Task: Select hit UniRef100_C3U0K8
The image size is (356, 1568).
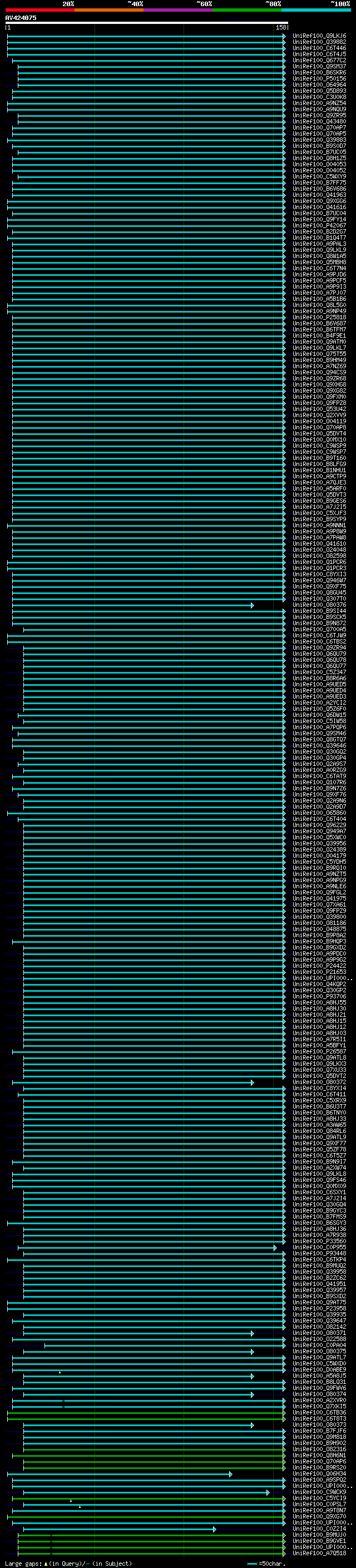Action: pyautogui.click(x=319, y=97)
